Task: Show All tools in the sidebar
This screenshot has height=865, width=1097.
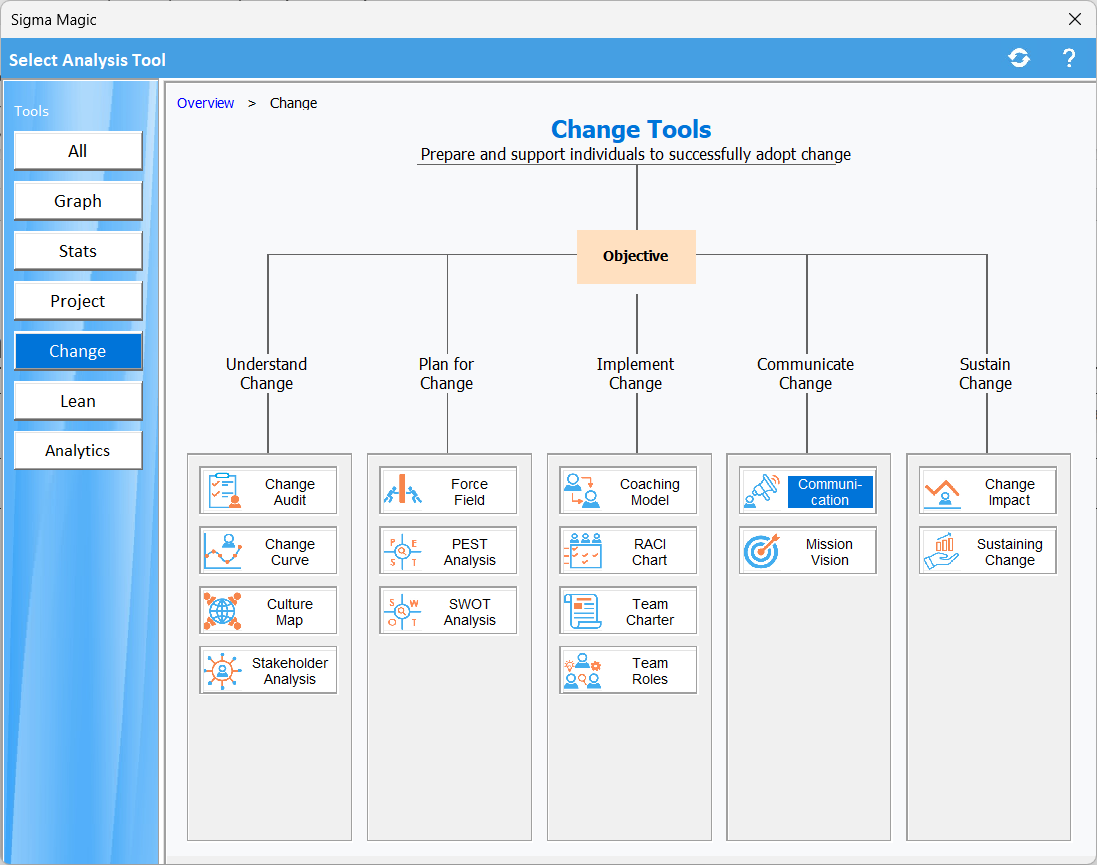Action: tap(78, 151)
